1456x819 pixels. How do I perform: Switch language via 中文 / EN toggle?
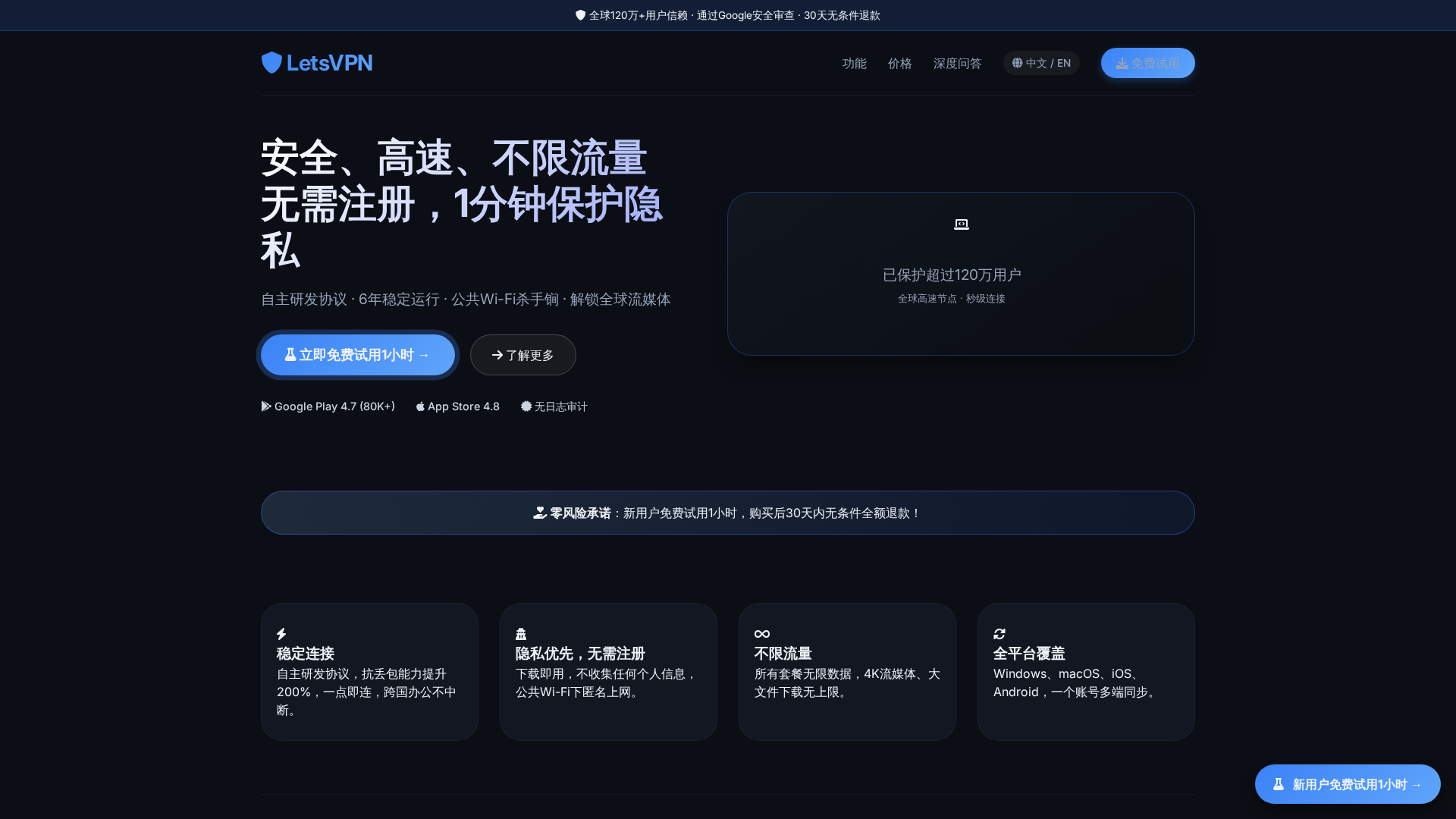(1041, 63)
